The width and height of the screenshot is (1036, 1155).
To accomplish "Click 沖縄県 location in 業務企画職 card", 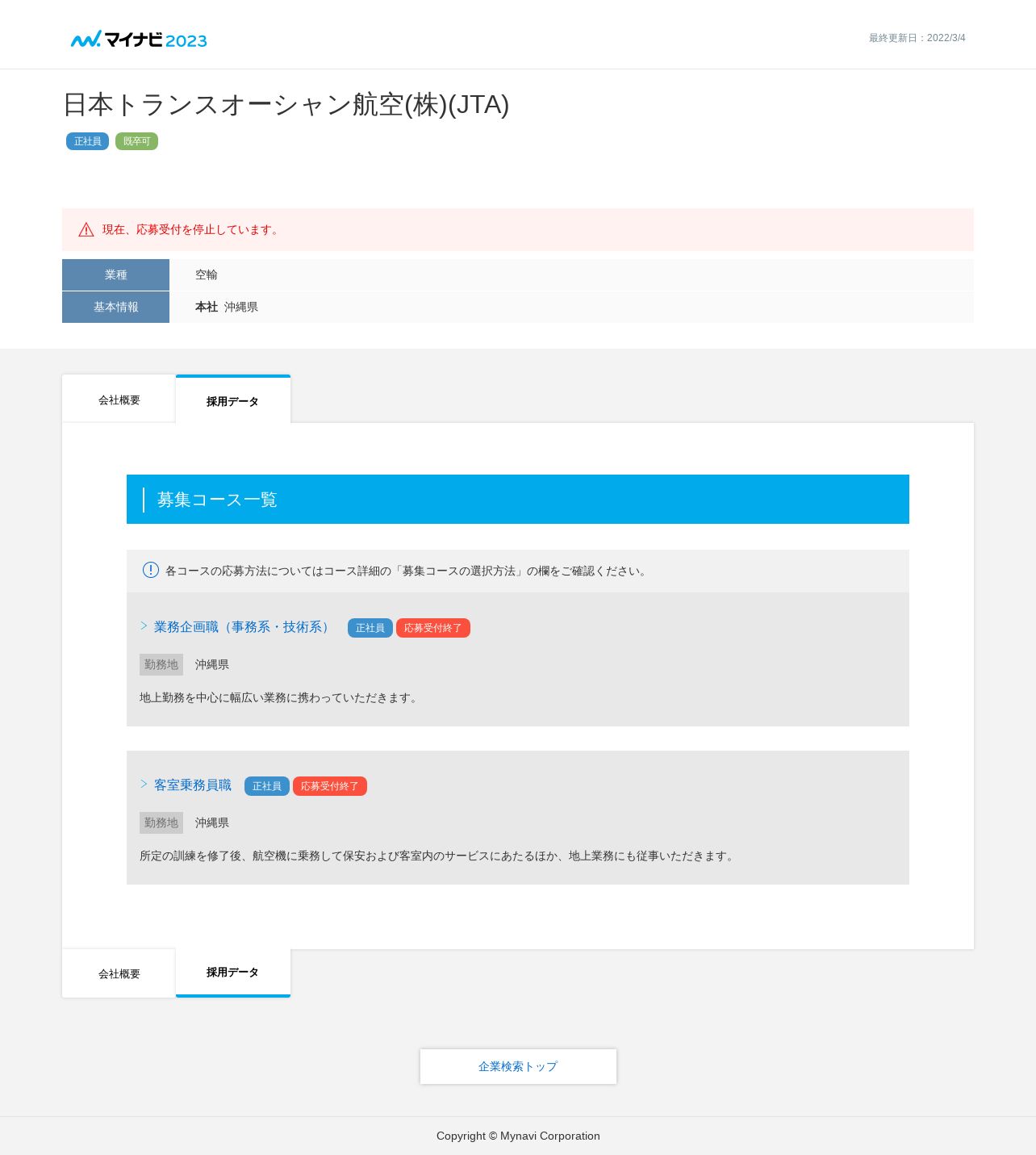I will (212, 664).
